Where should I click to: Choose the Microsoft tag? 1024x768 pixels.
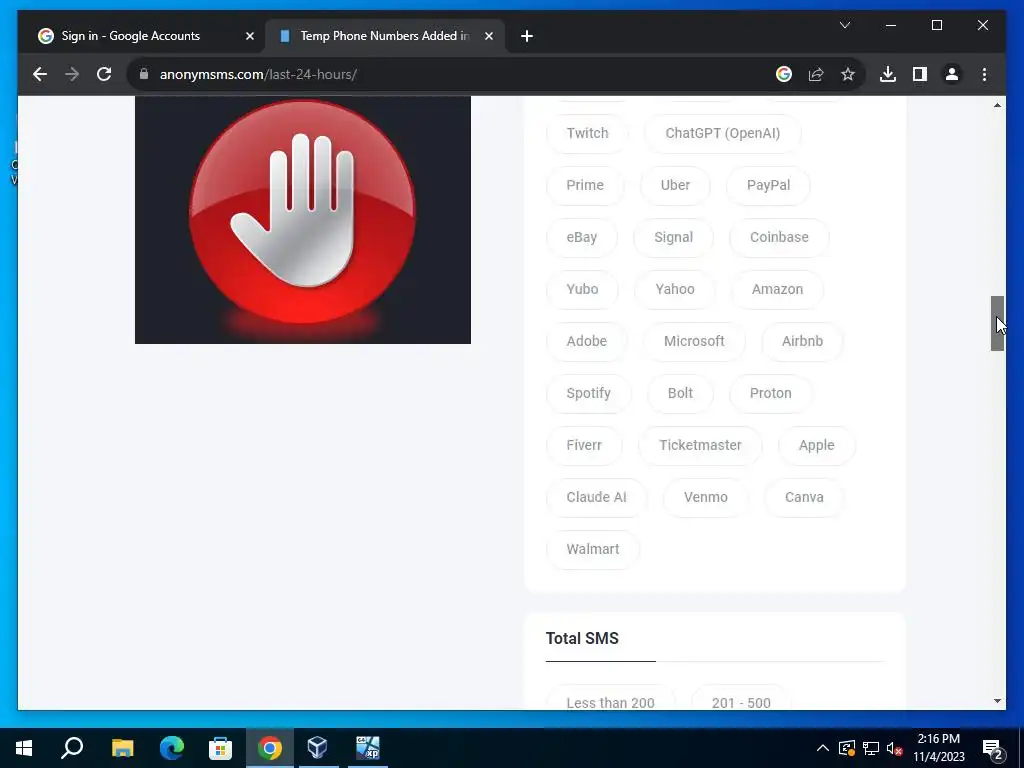[x=694, y=341]
